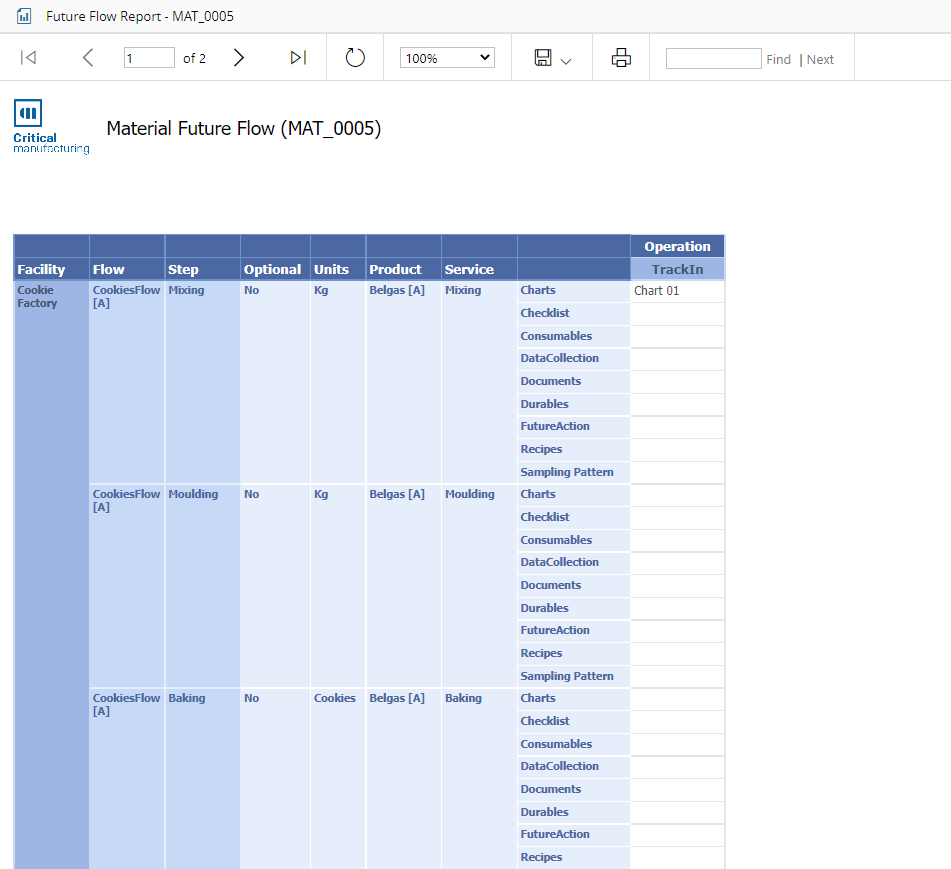Click the find text search box
This screenshot has height=869, width=951.
click(x=713, y=59)
